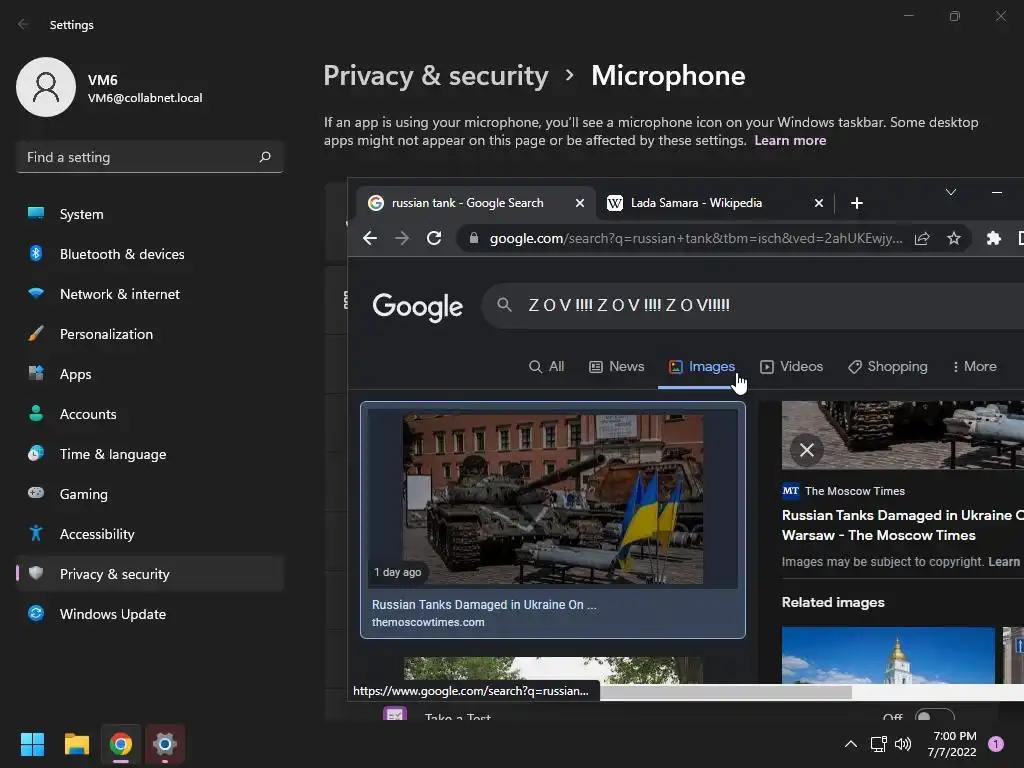Open the damaged tank image thumbnail
This screenshot has width=1024, height=768.
[552, 499]
